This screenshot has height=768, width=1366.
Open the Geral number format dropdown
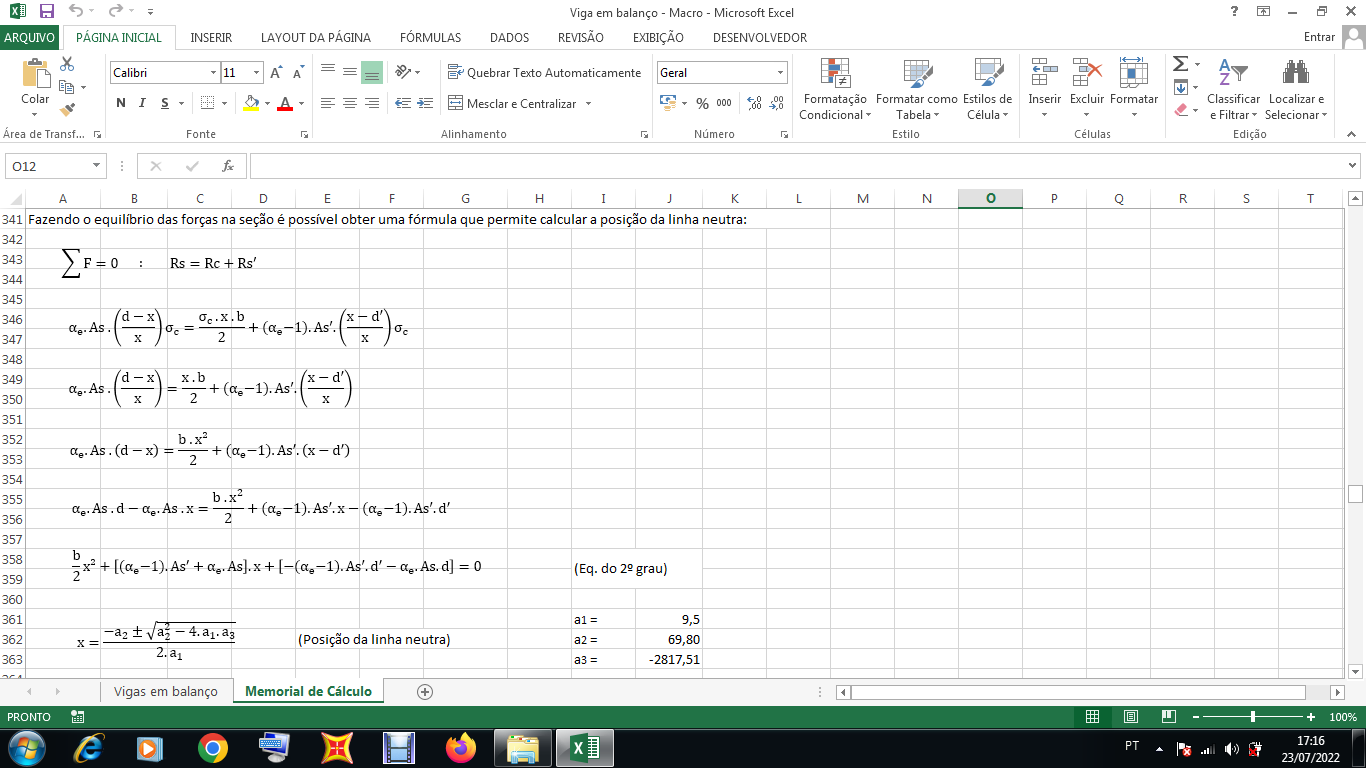(780, 73)
